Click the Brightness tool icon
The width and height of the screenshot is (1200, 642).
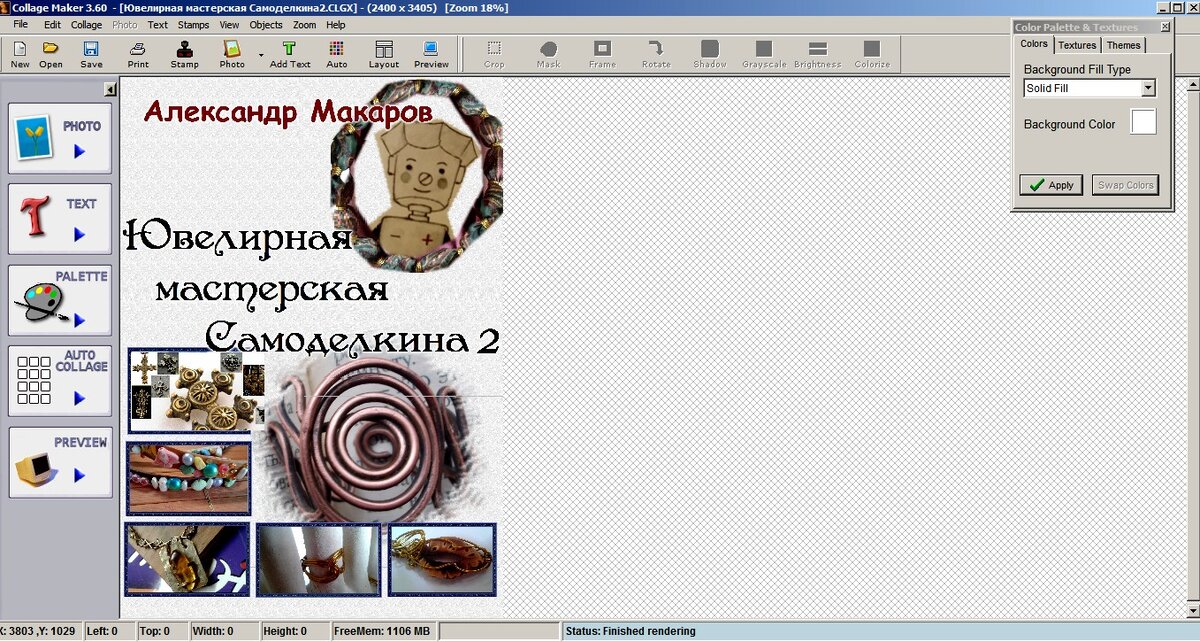click(818, 54)
